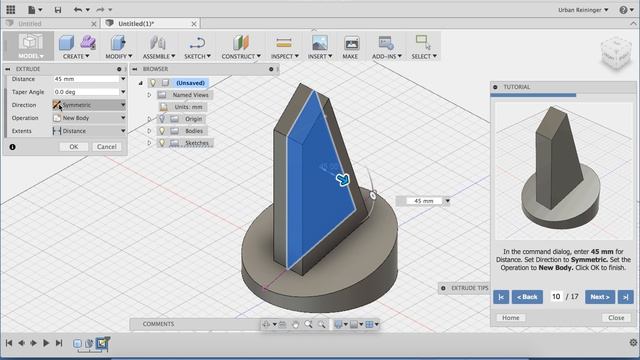Open the SKETCH menu
Image resolution: width=640 pixels, height=360 pixels.
pos(198,56)
